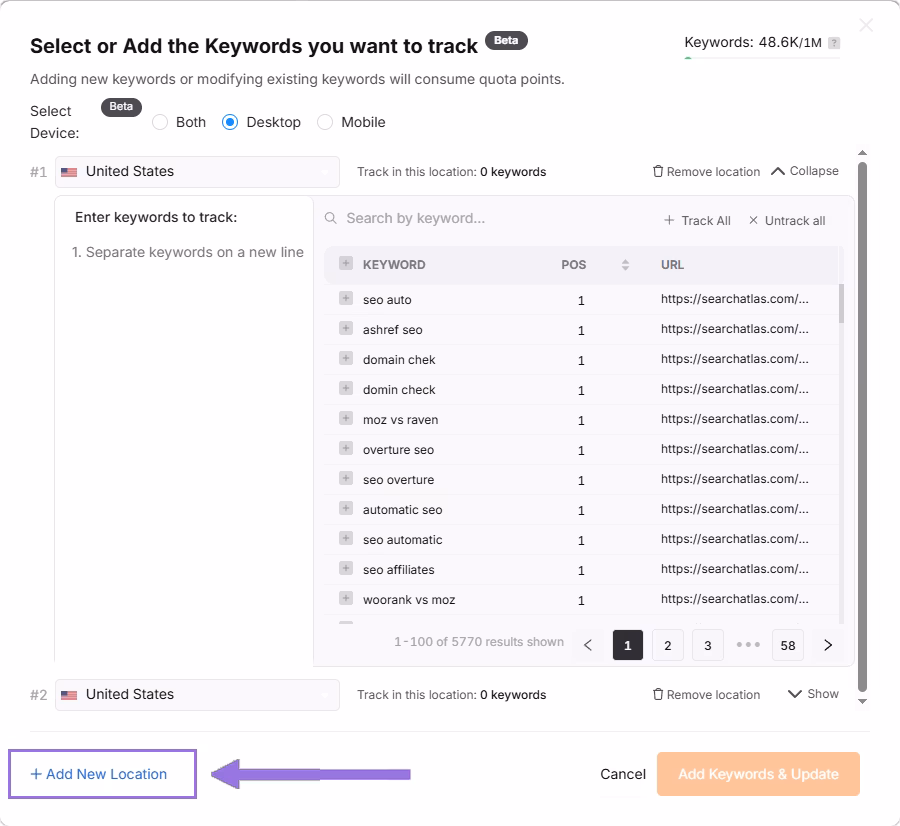Click the plus icon in KEYWORD header

[x=346, y=264]
